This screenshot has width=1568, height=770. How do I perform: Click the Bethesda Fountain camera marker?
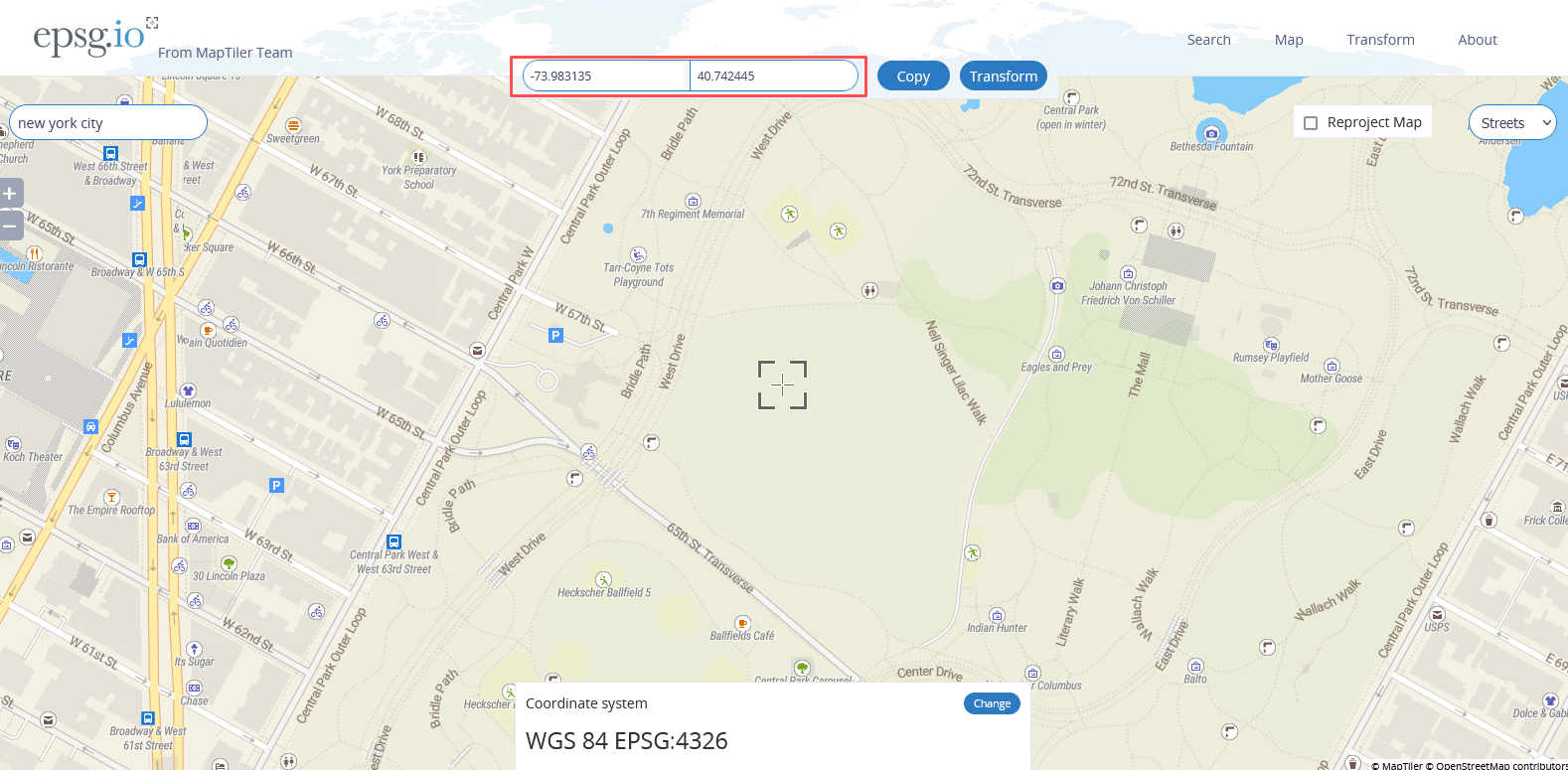tap(1210, 133)
